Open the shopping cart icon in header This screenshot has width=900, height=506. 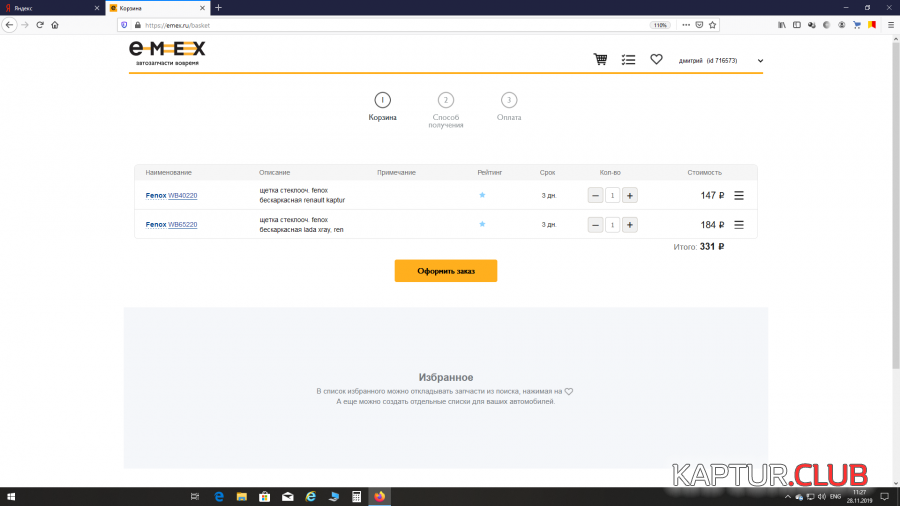click(600, 60)
